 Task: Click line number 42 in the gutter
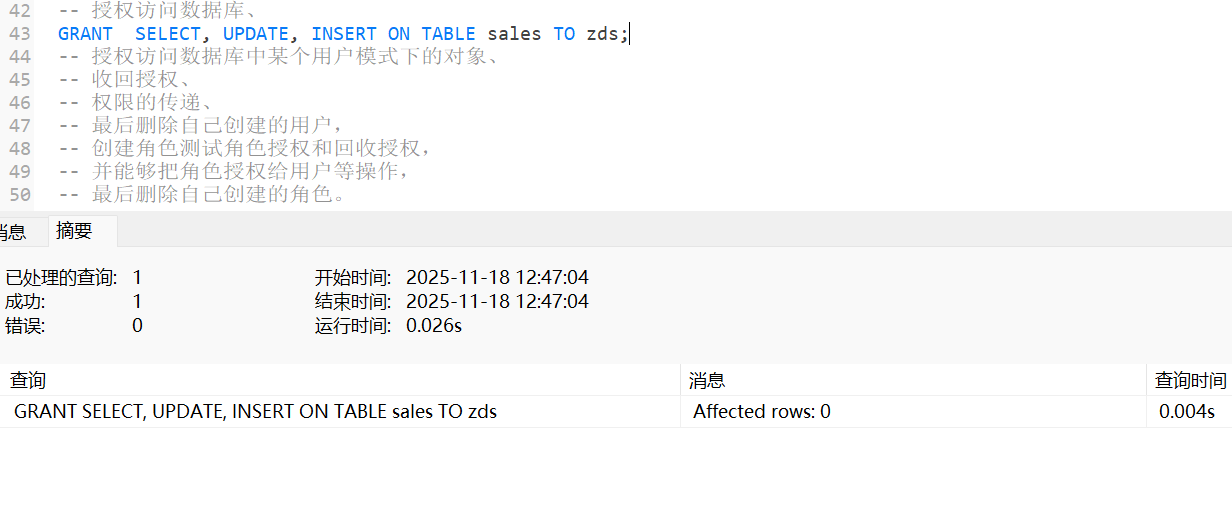pos(19,12)
